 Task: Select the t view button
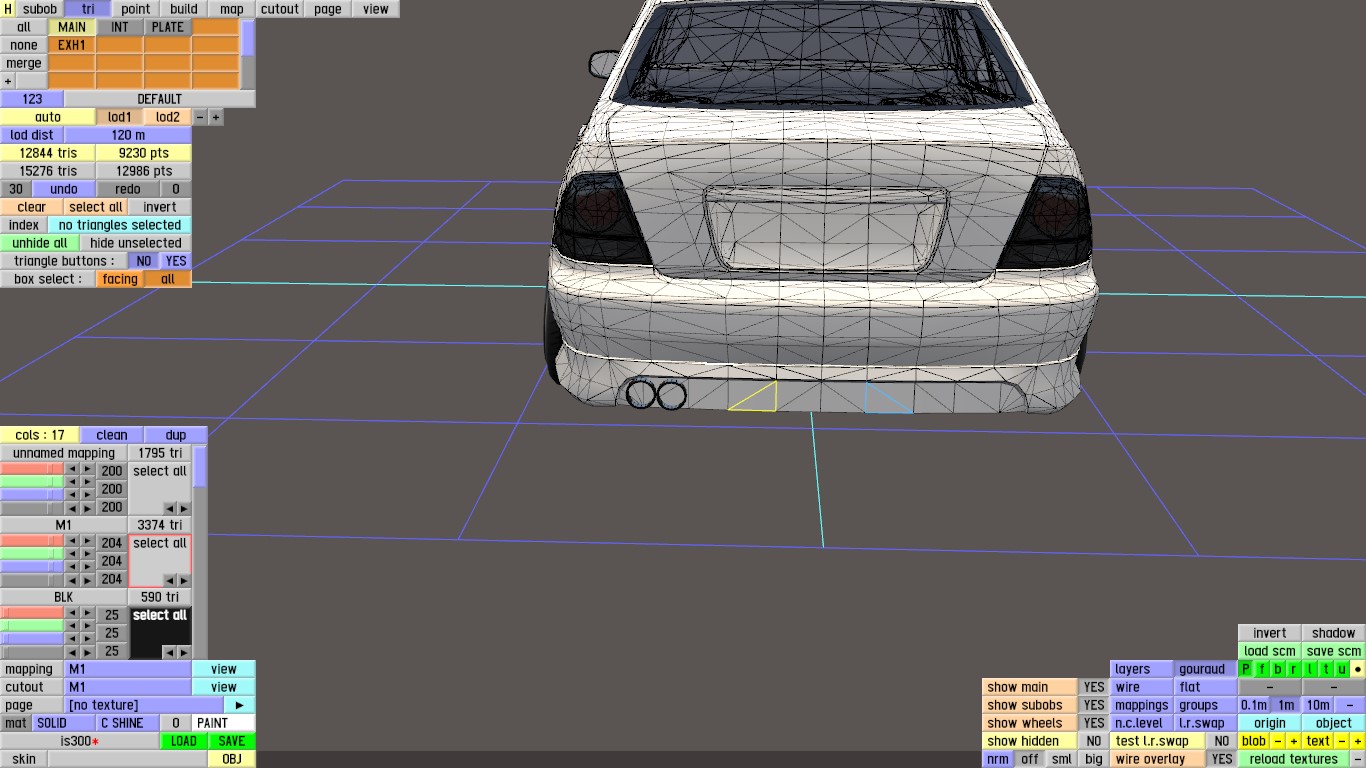coord(1326,669)
